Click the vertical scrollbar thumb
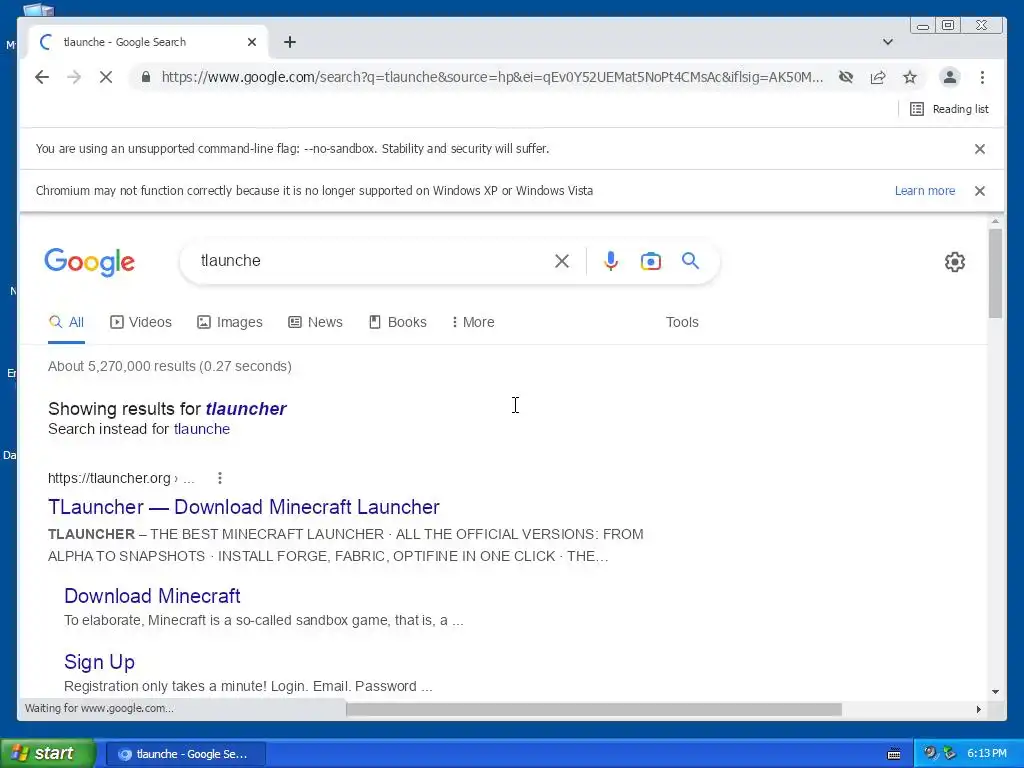The image size is (1024, 768). point(995,273)
